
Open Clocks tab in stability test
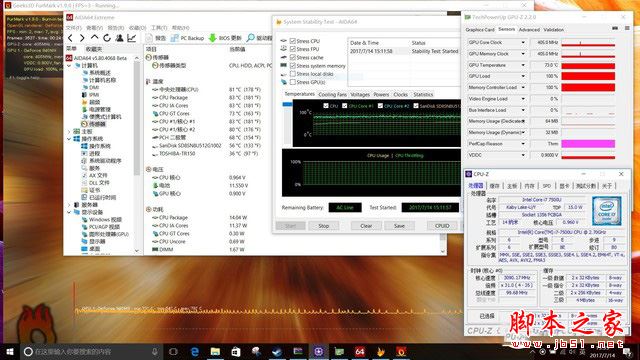click(x=400, y=94)
